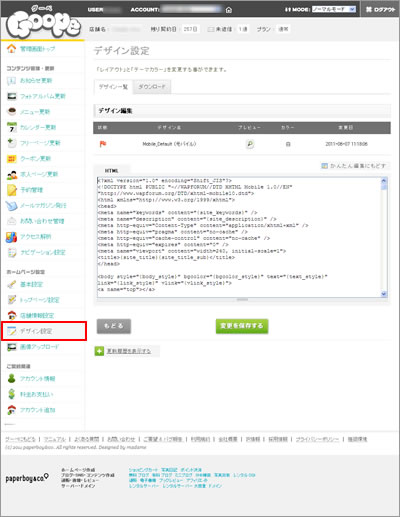Click the ログアウト button in header
This screenshot has width=400, height=517.
tap(380, 10)
